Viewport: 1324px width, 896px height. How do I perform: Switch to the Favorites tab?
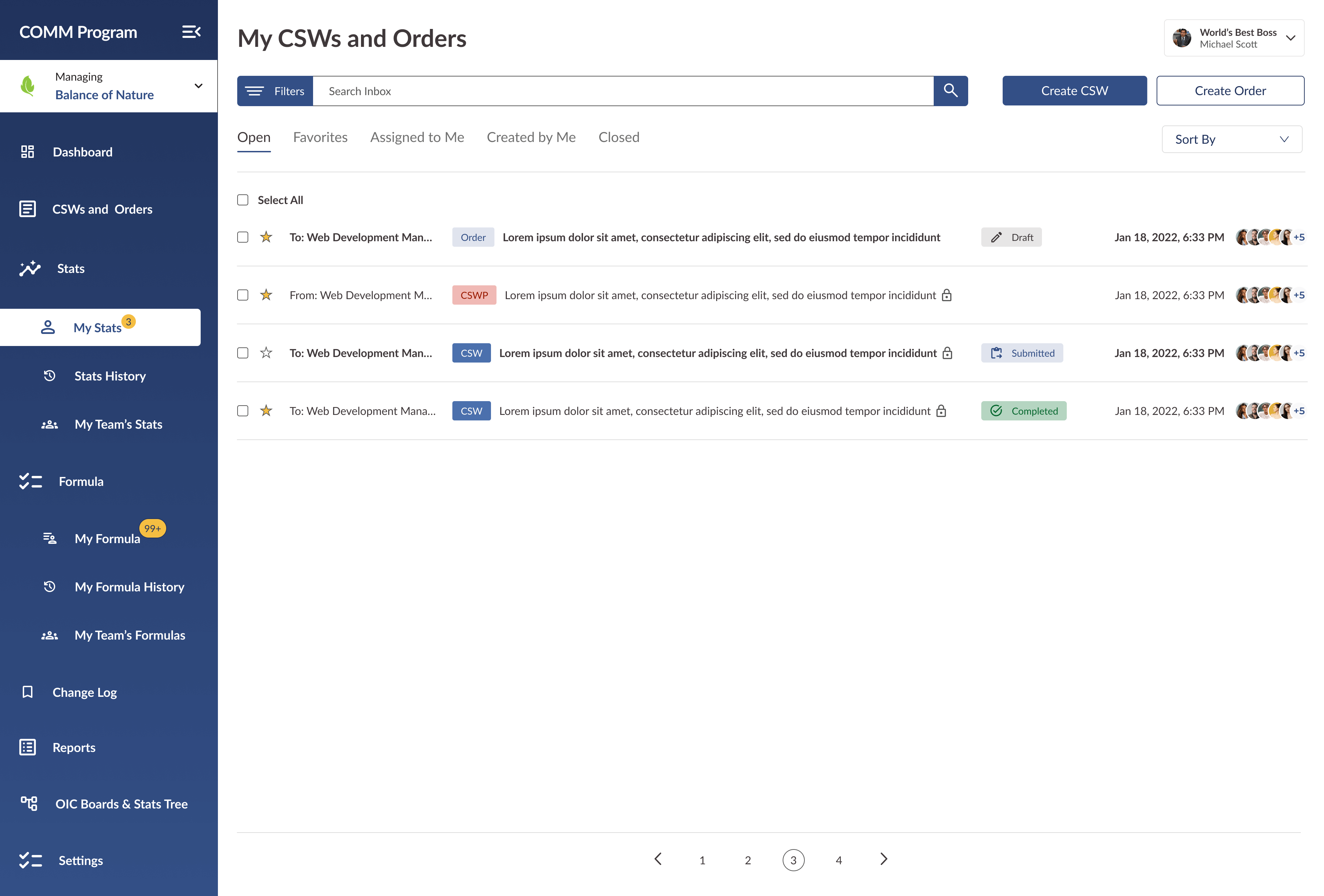(x=320, y=137)
